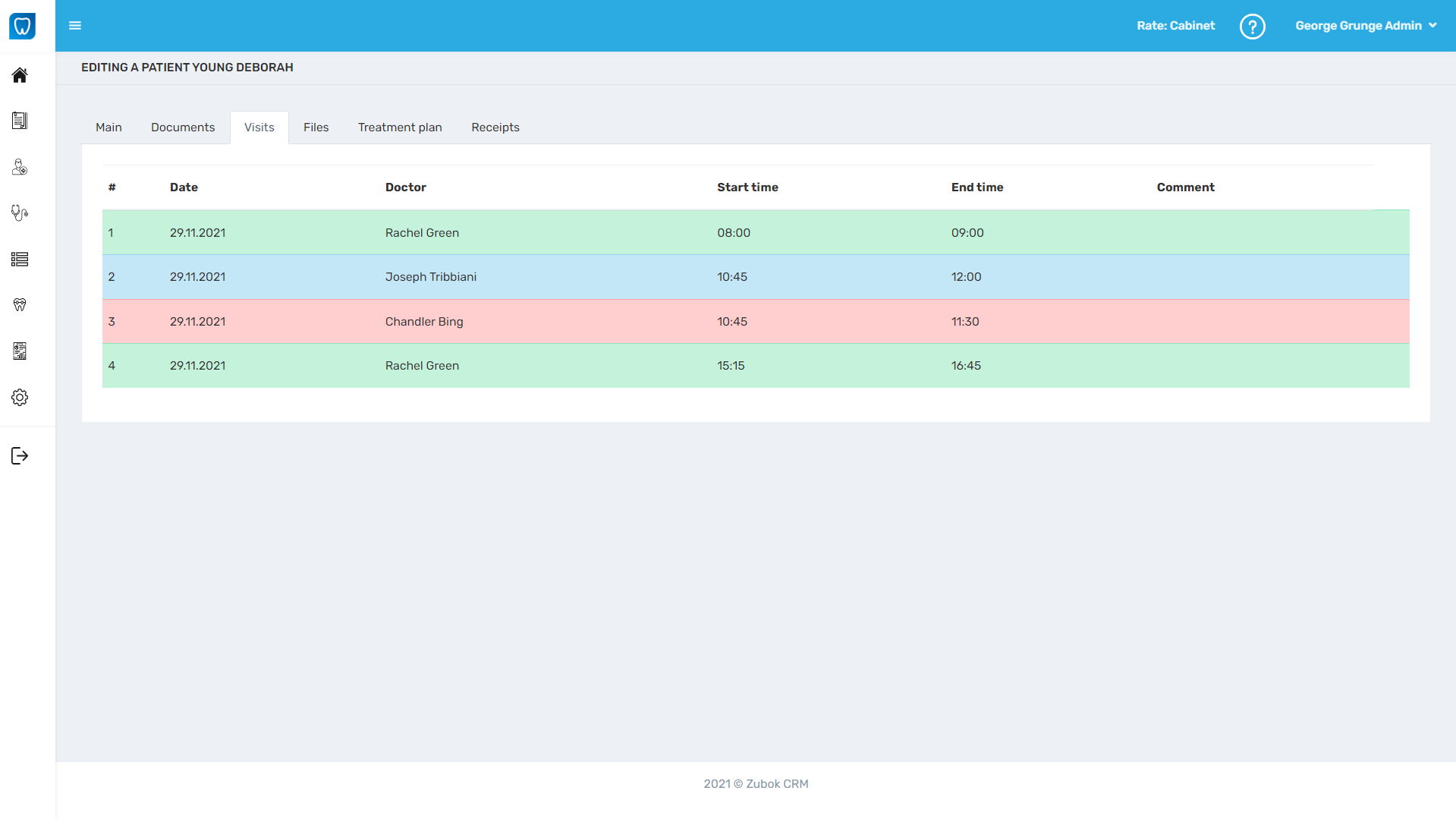Screen dimensions: 1456x819
Task: Open the Home dashboard icon
Action: 19,74
